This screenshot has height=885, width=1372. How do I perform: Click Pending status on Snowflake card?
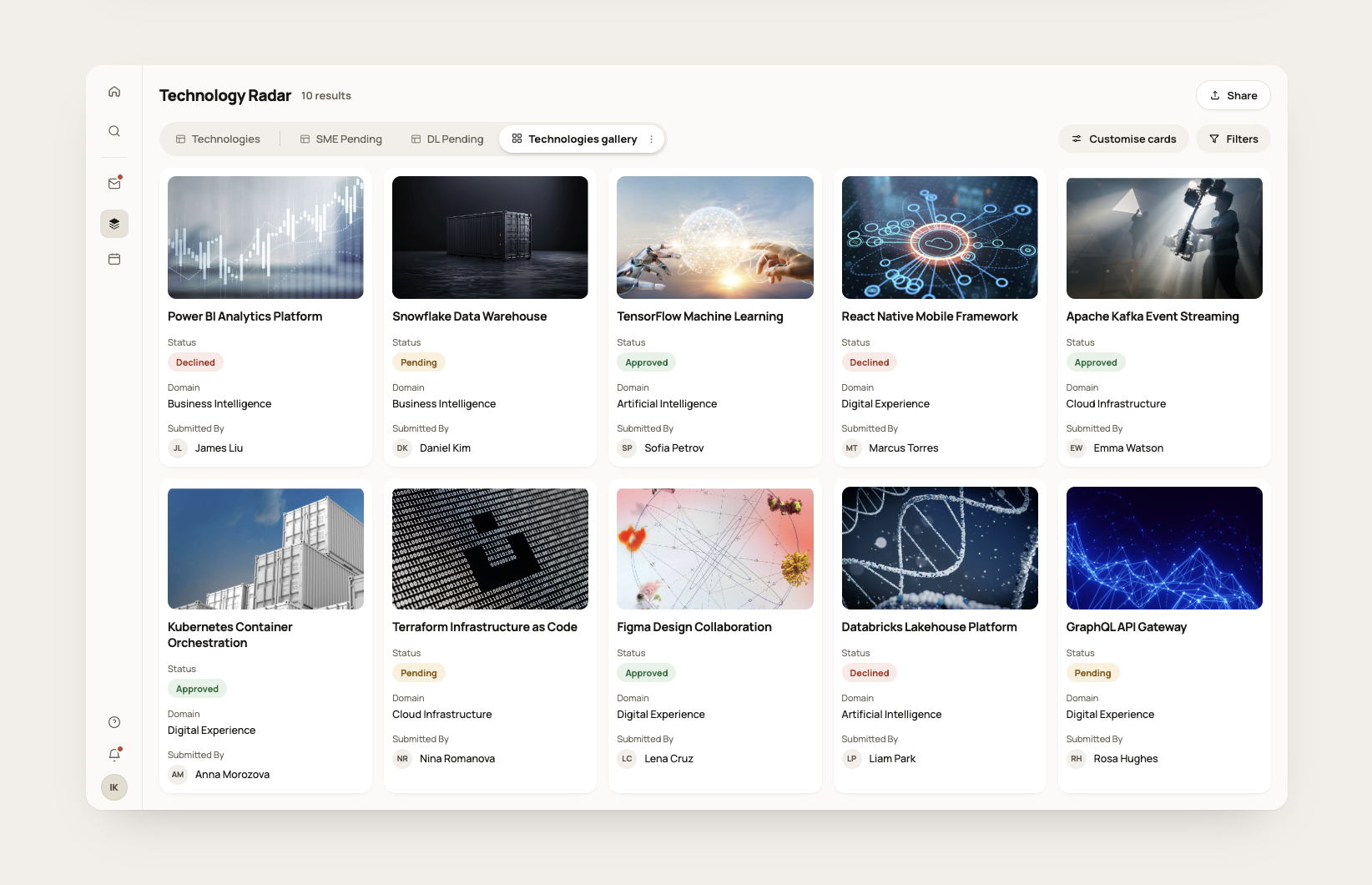tap(419, 362)
